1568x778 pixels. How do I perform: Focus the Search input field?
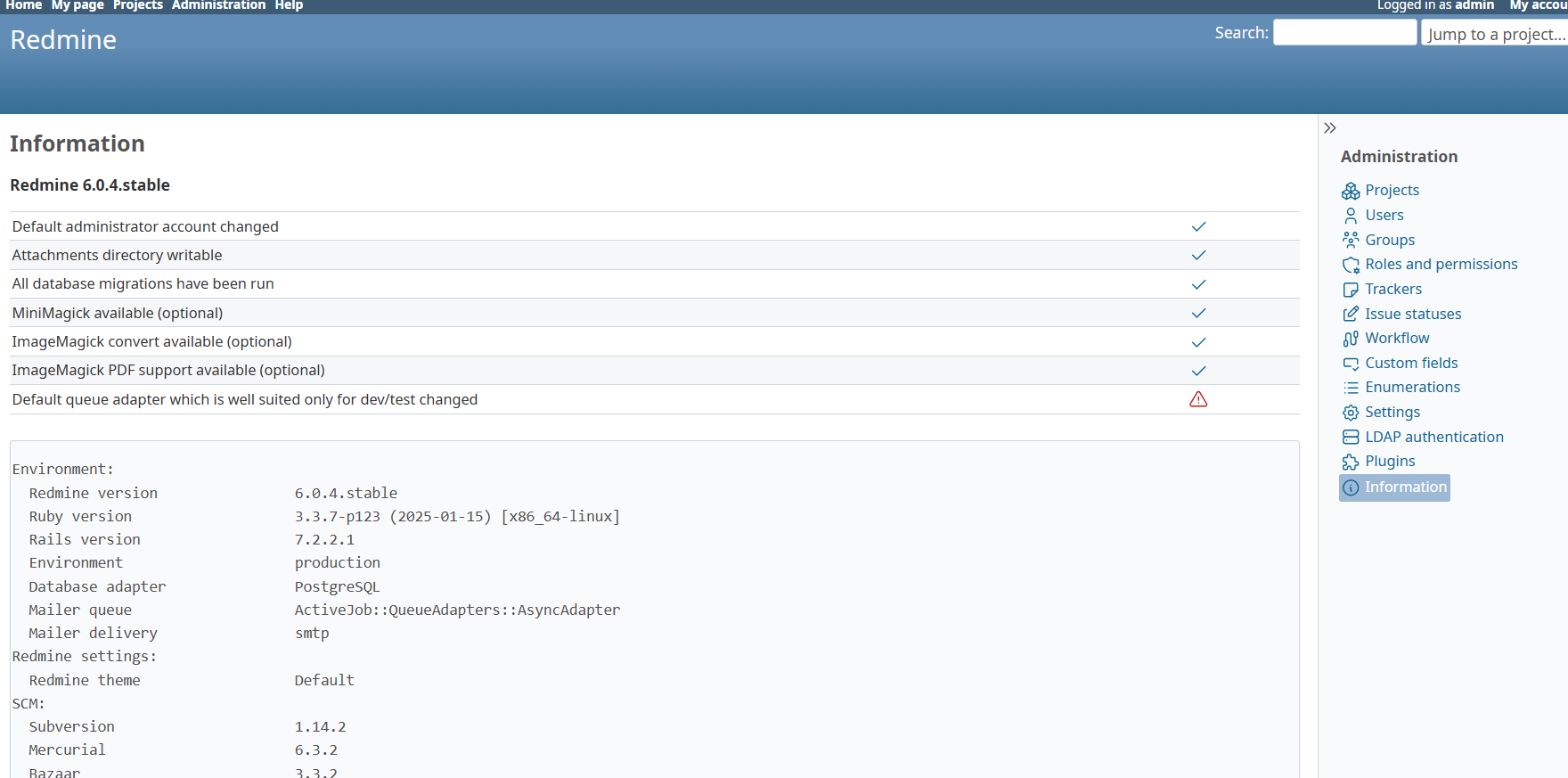[1344, 33]
